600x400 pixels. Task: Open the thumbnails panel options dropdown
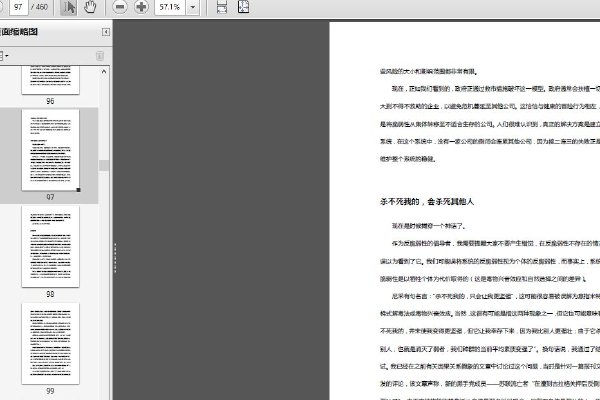click(x=3, y=56)
